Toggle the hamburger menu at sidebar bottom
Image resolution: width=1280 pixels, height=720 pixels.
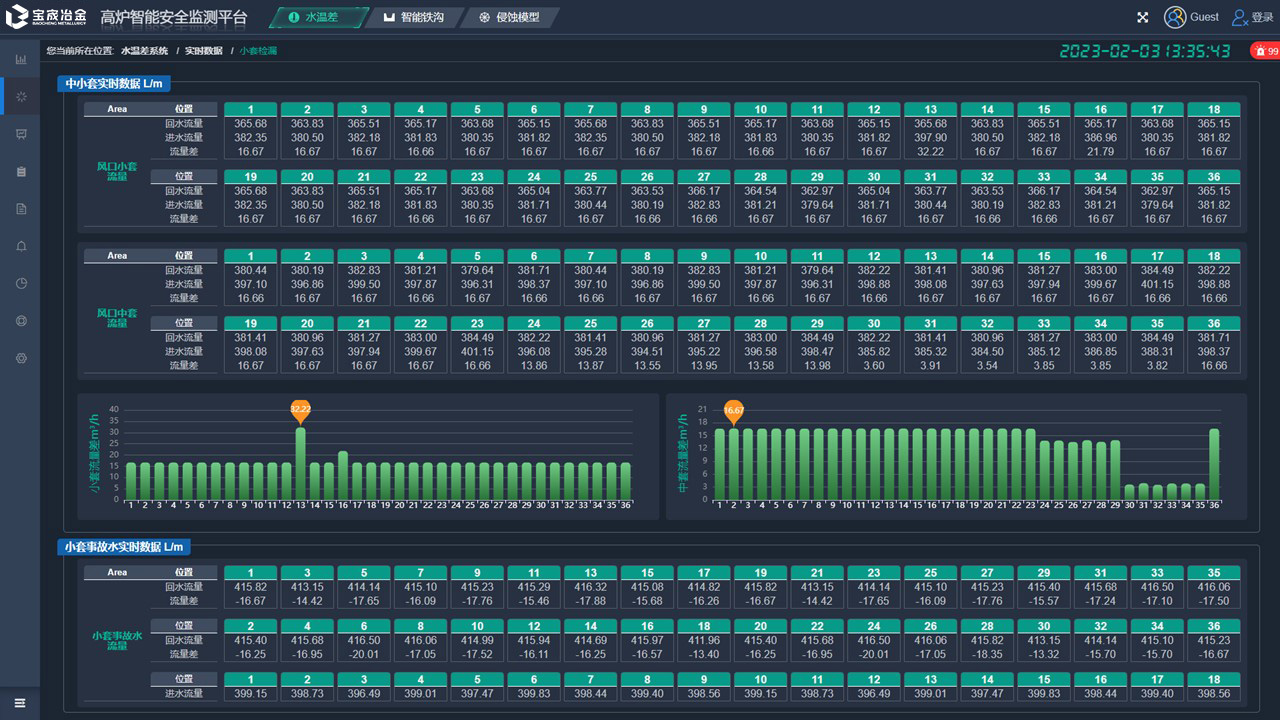pos(20,703)
